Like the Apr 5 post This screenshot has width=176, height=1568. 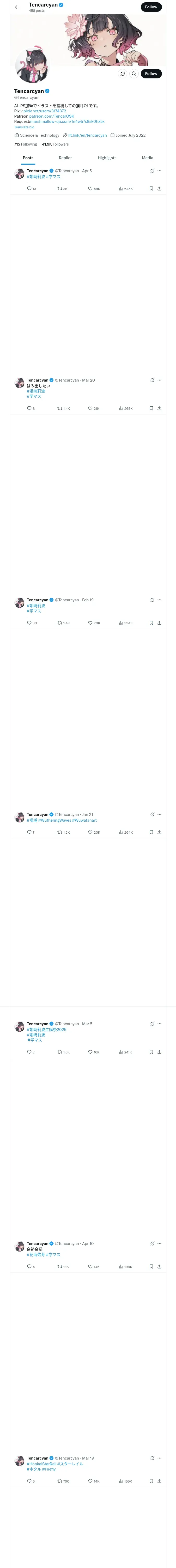click(90, 189)
